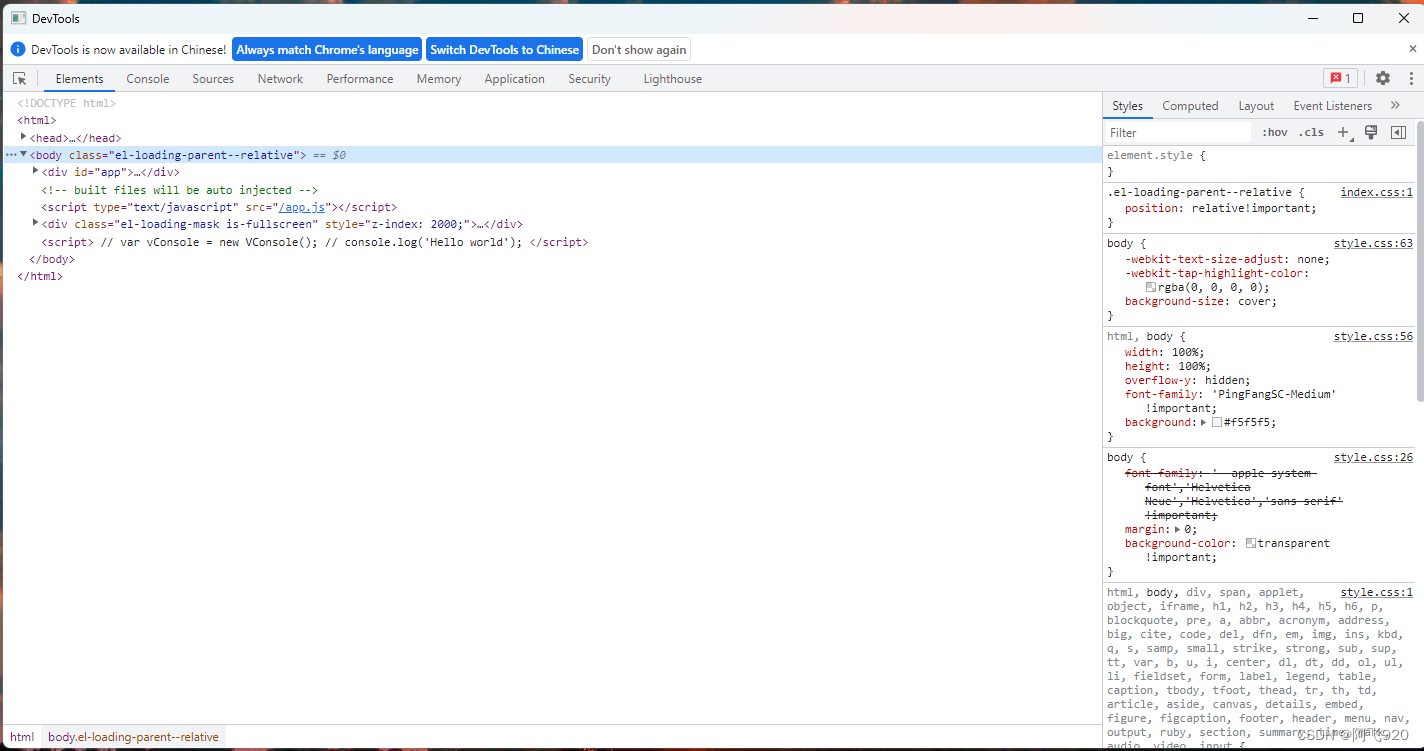Switch to the Console tab

pos(148,79)
